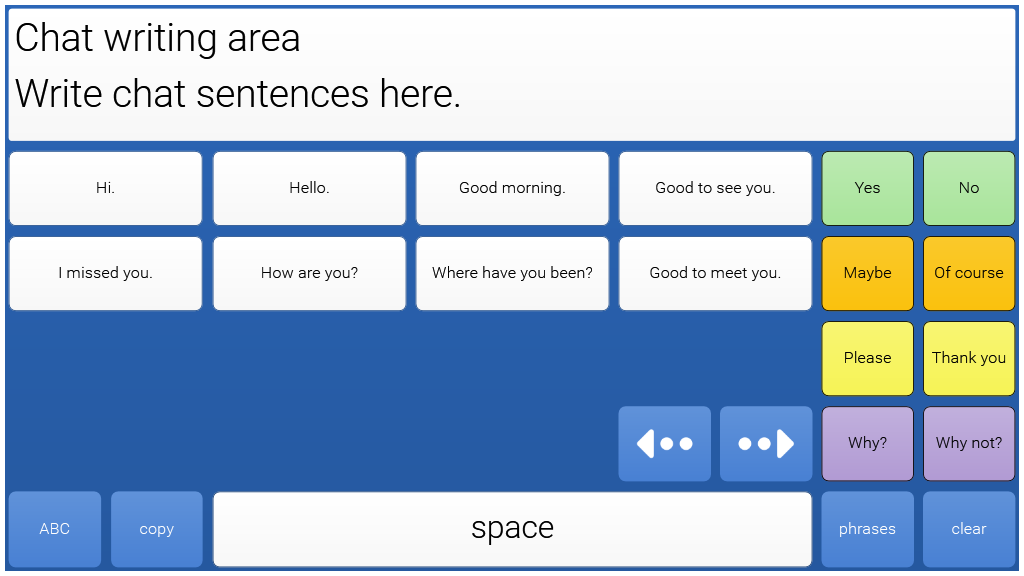Choose the 'How are you?' phrase
The image size is (1024, 576).
point(309,273)
